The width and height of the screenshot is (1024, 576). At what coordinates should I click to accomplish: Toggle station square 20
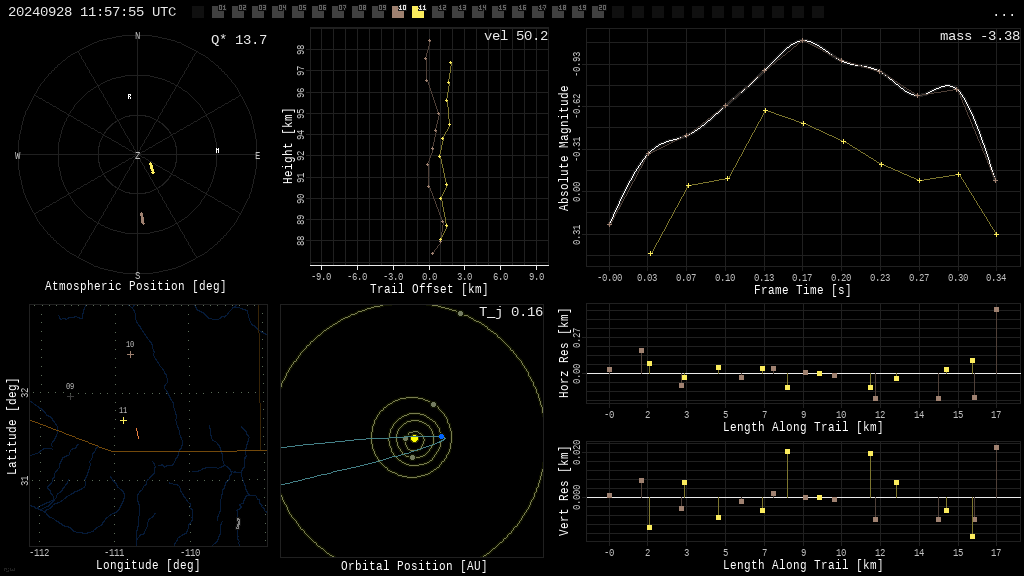[597, 12]
